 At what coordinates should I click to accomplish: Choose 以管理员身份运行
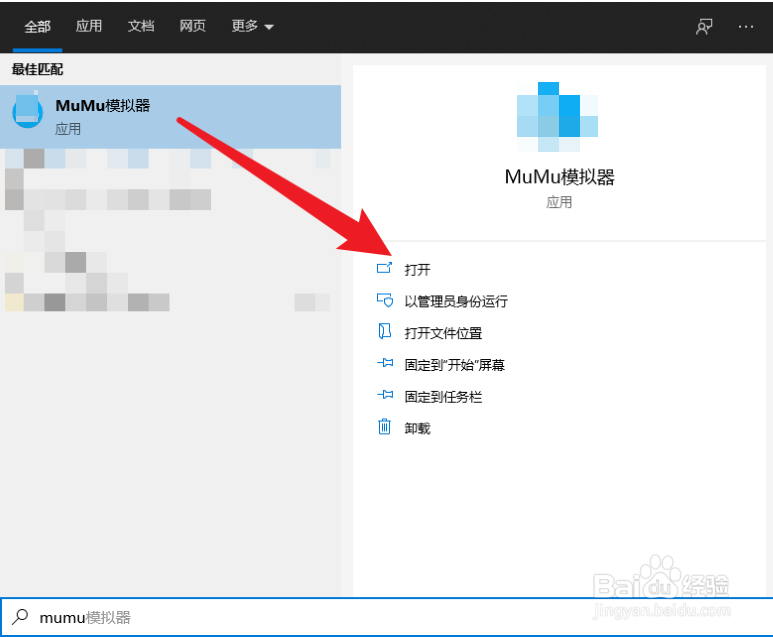click(456, 301)
